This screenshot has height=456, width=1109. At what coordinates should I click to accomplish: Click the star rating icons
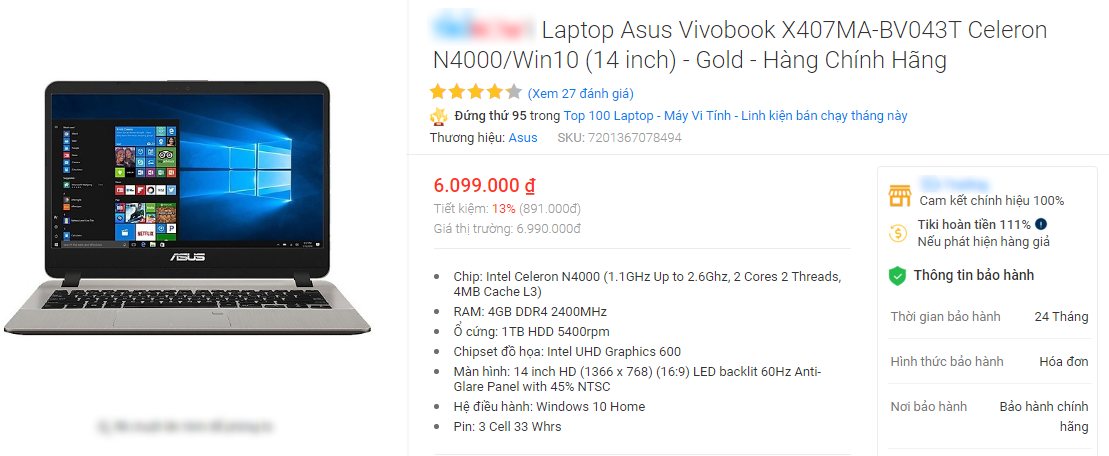[475, 93]
